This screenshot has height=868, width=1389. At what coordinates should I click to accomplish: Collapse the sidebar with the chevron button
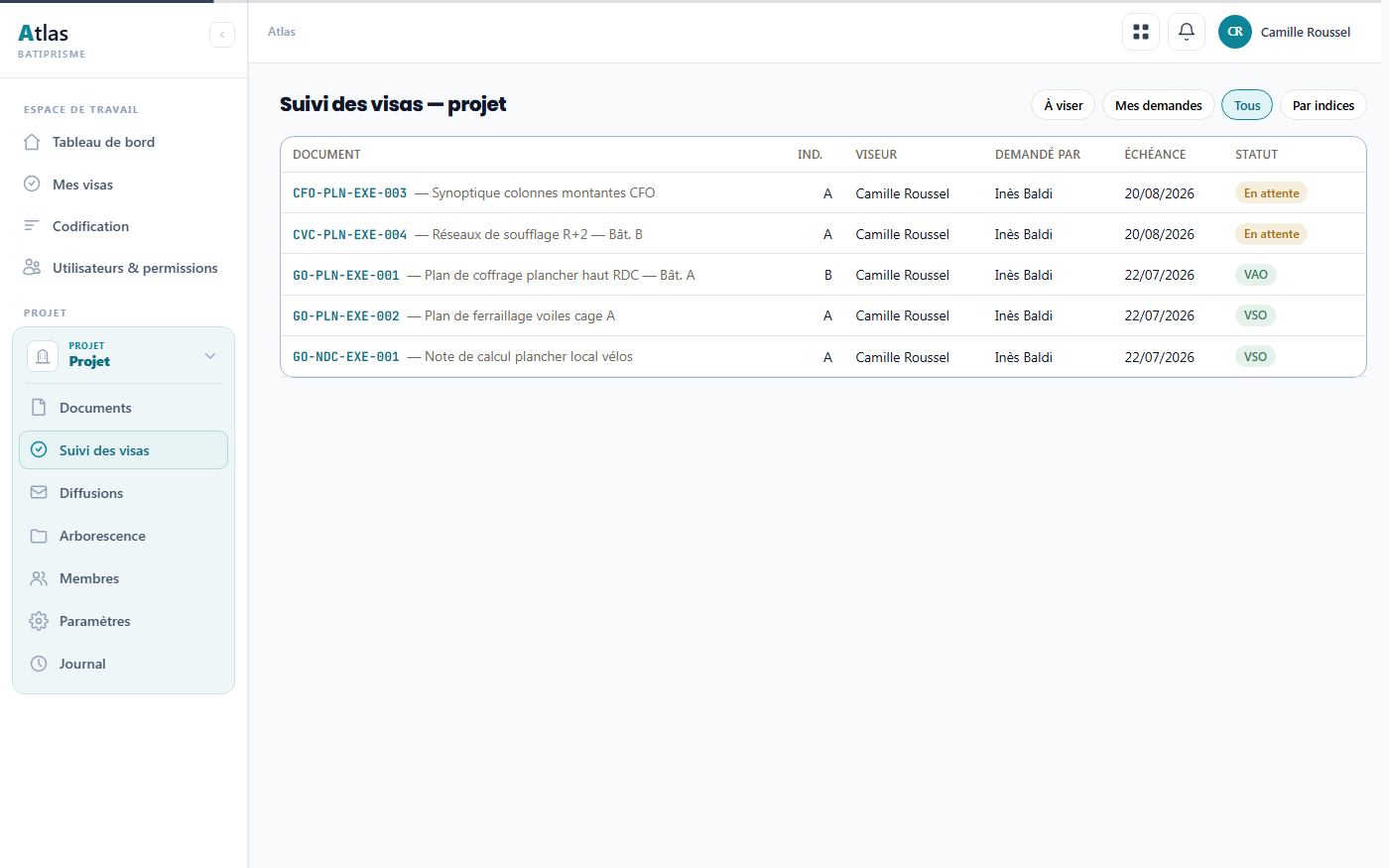[222, 35]
